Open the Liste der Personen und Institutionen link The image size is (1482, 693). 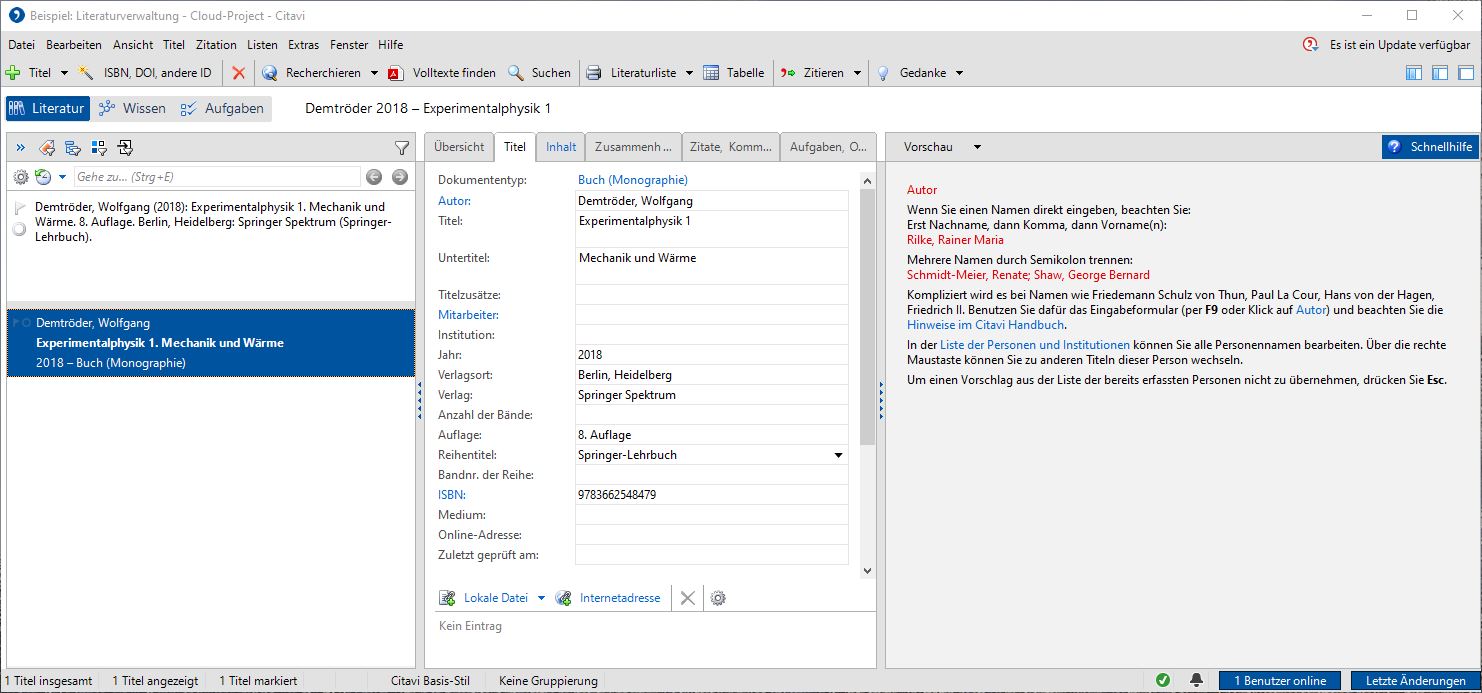1035,345
